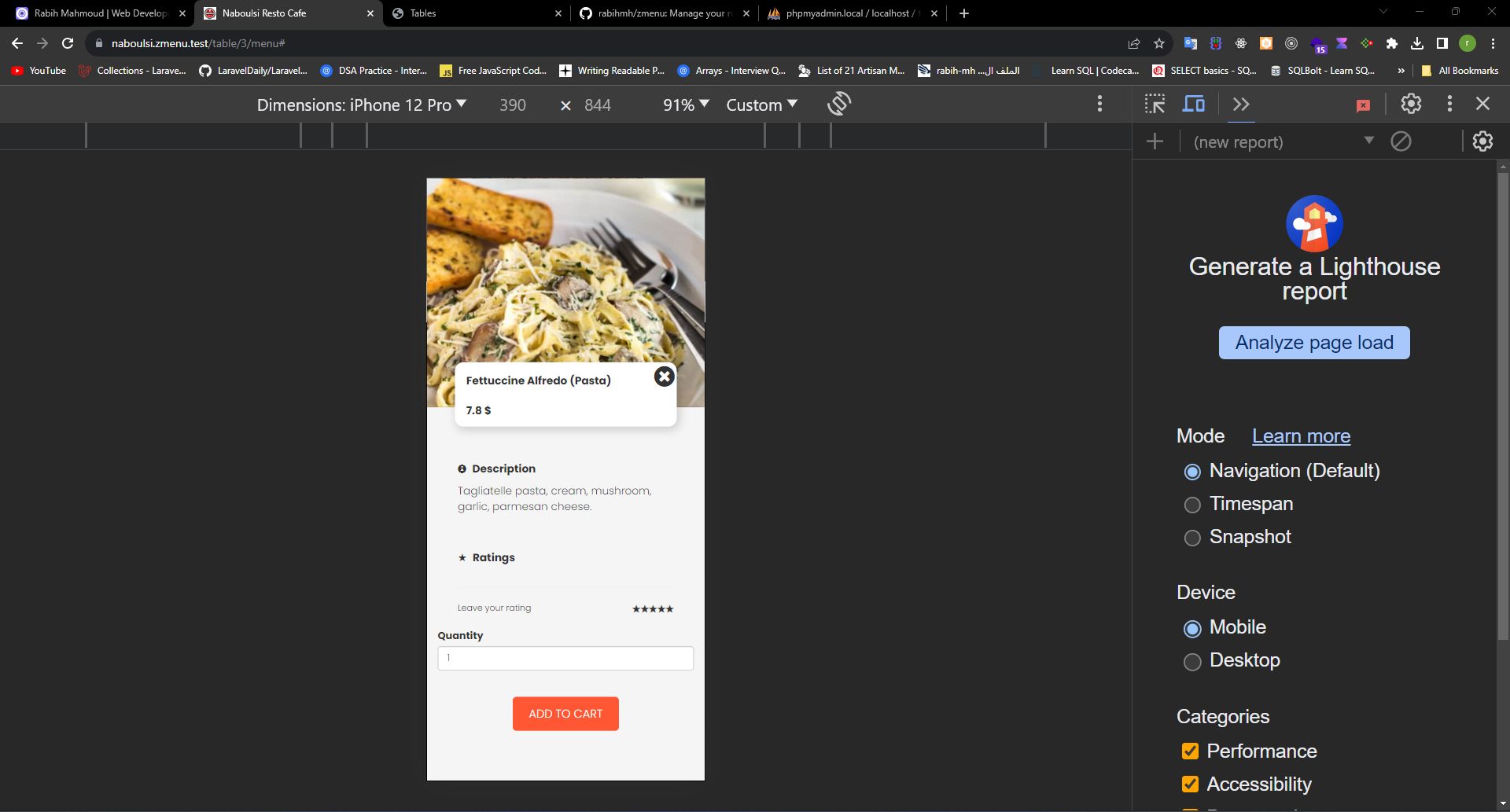Switch to rabihmh/zmenu GitHub tab
The height and width of the screenshot is (812, 1510).
coord(665,13)
